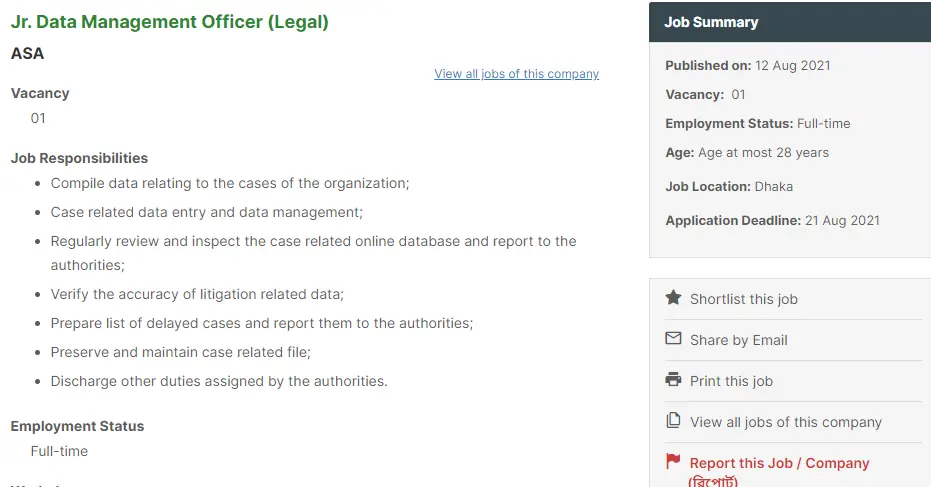The width and height of the screenshot is (931, 487).
Task: Click the Employment Status heading in main content
Action: pyautogui.click(x=77, y=426)
